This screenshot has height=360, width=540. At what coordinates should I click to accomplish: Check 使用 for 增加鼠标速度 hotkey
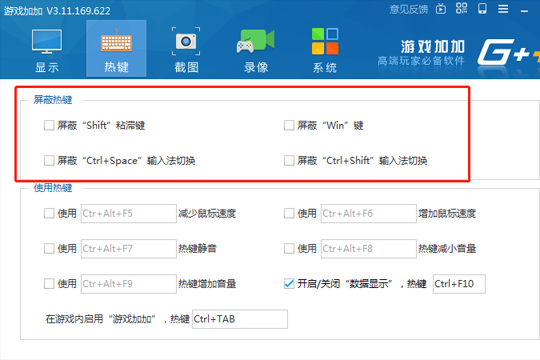pos(289,214)
